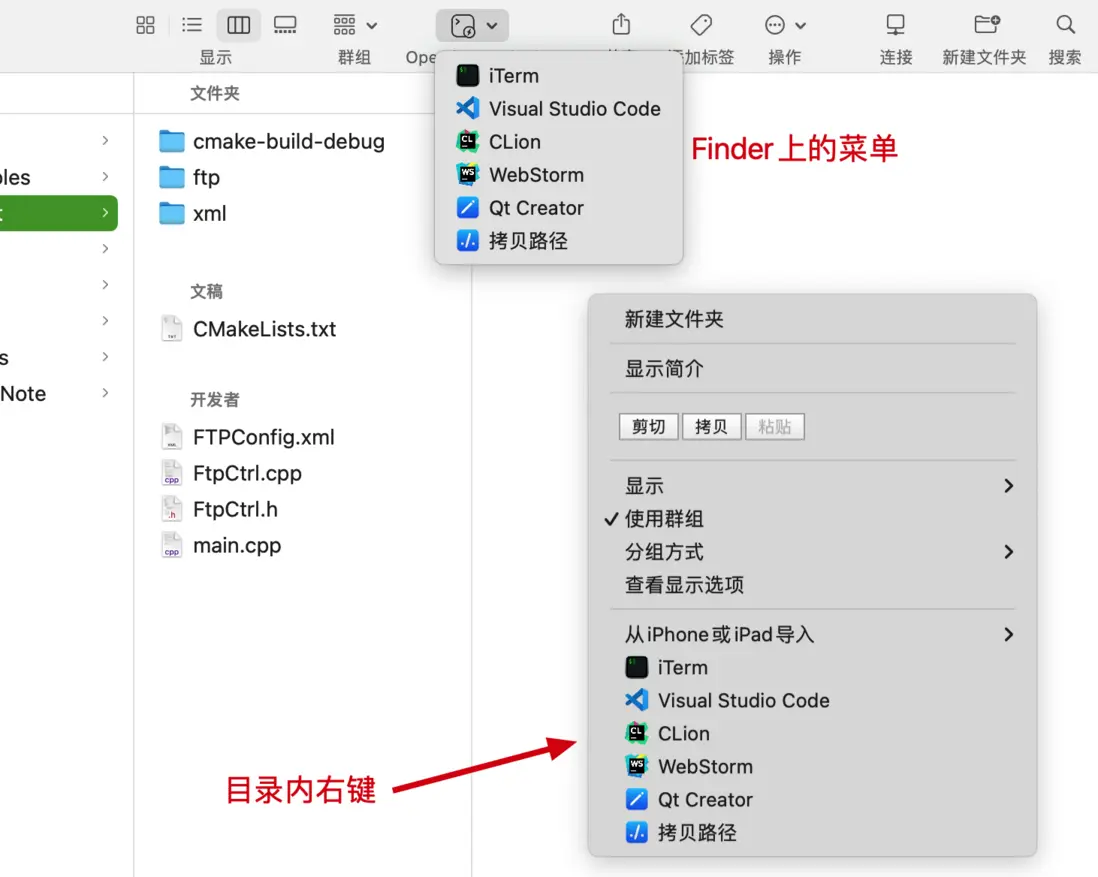
Task: Click Qt Creator in the context menu
Action: tap(812, 800)
